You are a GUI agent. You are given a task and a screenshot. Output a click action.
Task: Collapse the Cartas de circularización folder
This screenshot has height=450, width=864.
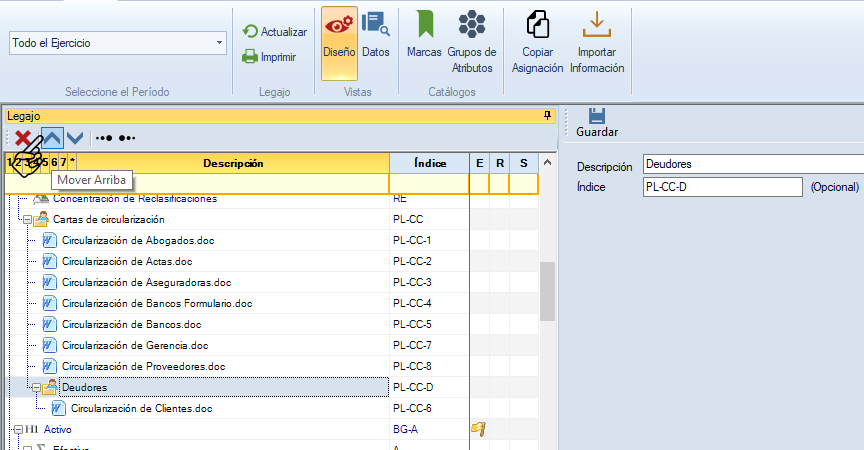pos(27,219)
